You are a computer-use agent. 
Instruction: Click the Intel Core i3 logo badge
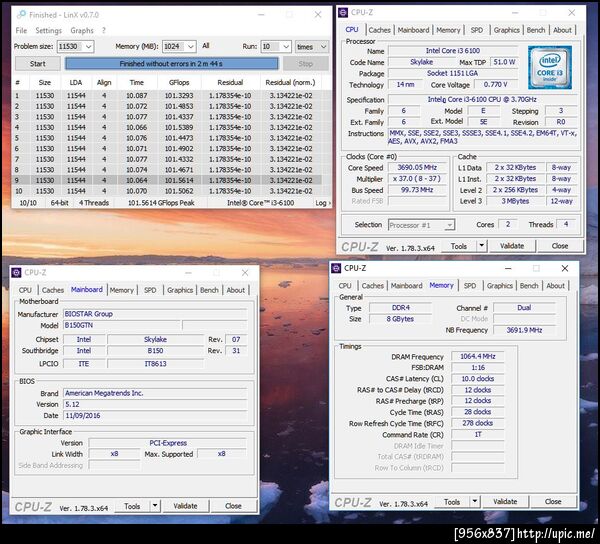[549, 67]
